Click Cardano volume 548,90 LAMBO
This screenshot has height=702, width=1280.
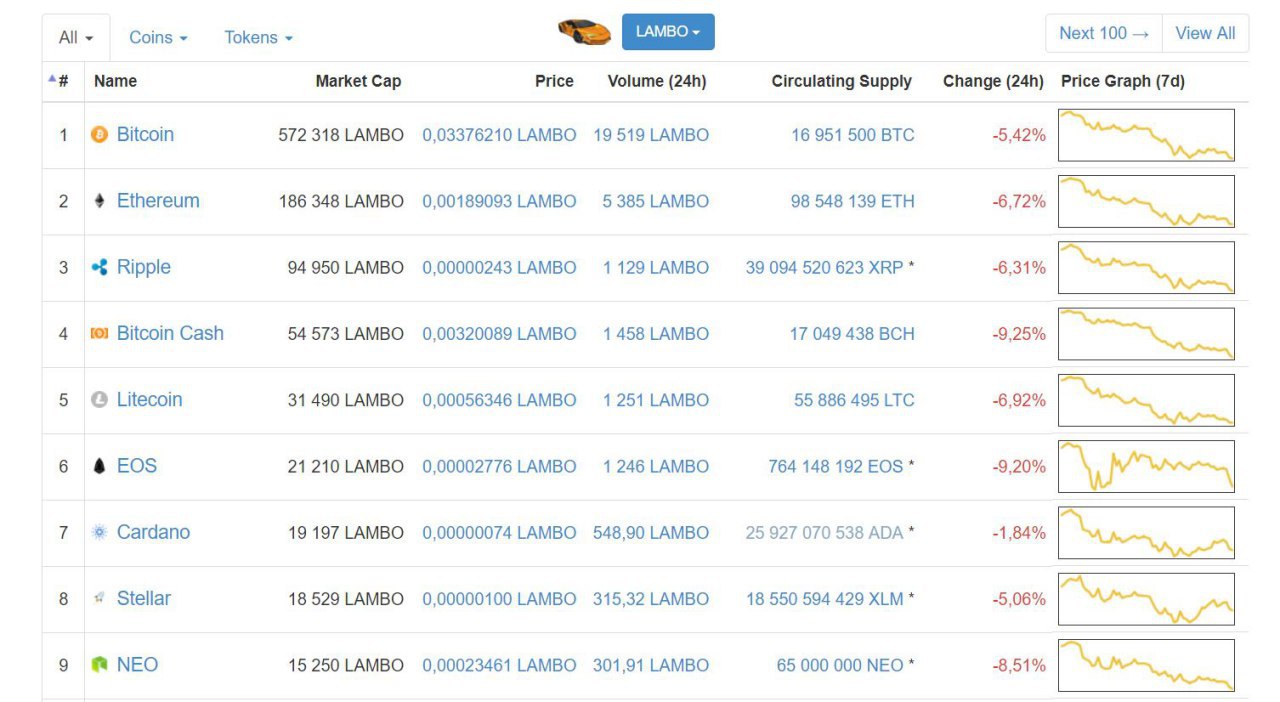coord(651,533)
